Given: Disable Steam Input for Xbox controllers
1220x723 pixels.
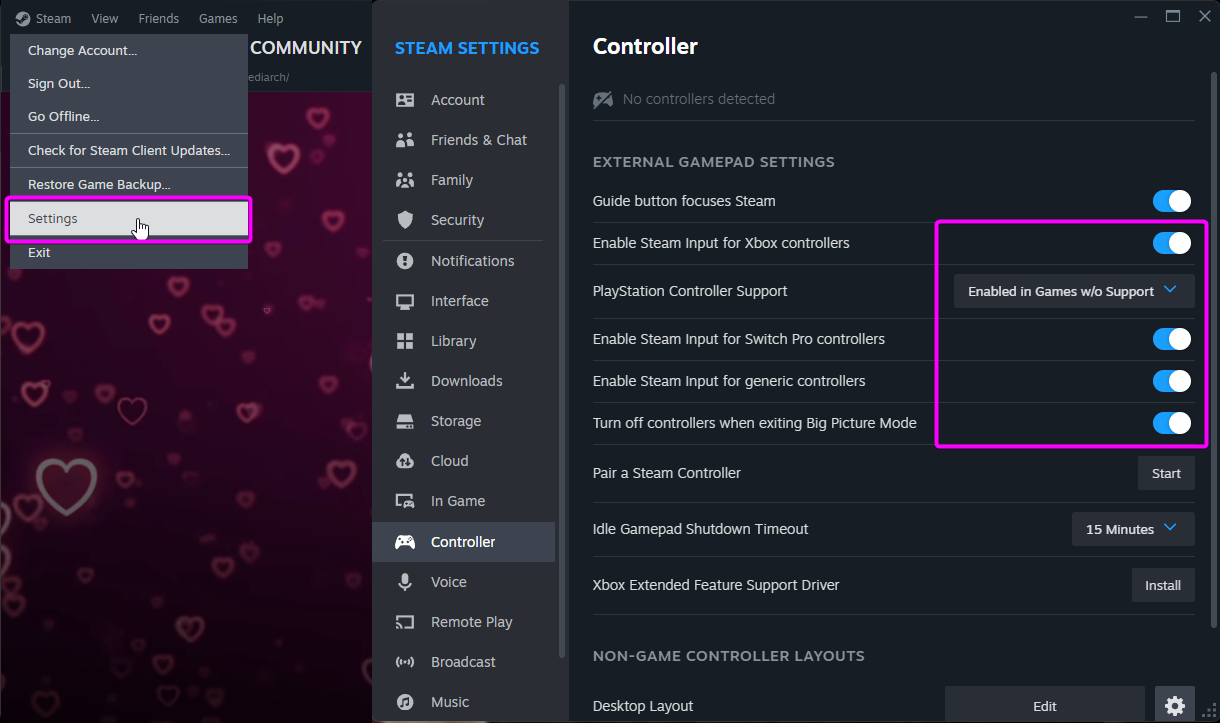Looking at the screenshot, I should point(1172,243).
